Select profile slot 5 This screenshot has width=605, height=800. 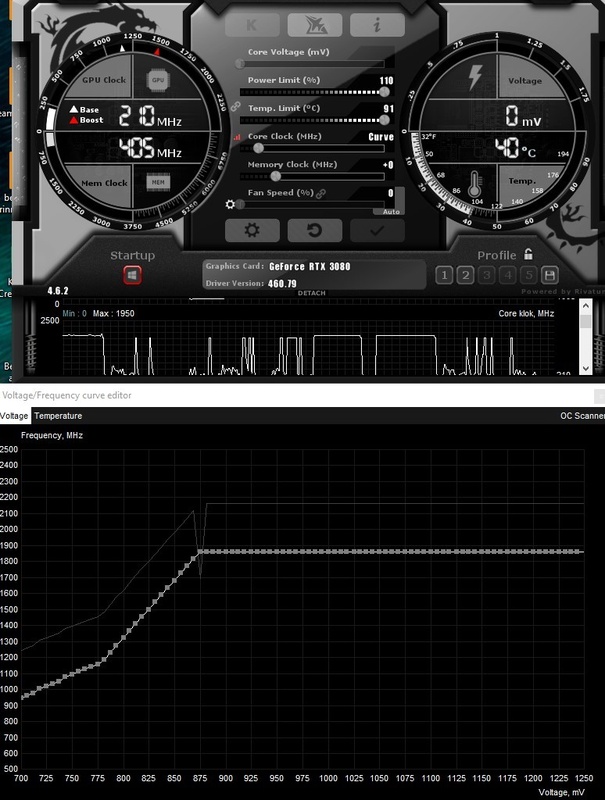(529, 276)
